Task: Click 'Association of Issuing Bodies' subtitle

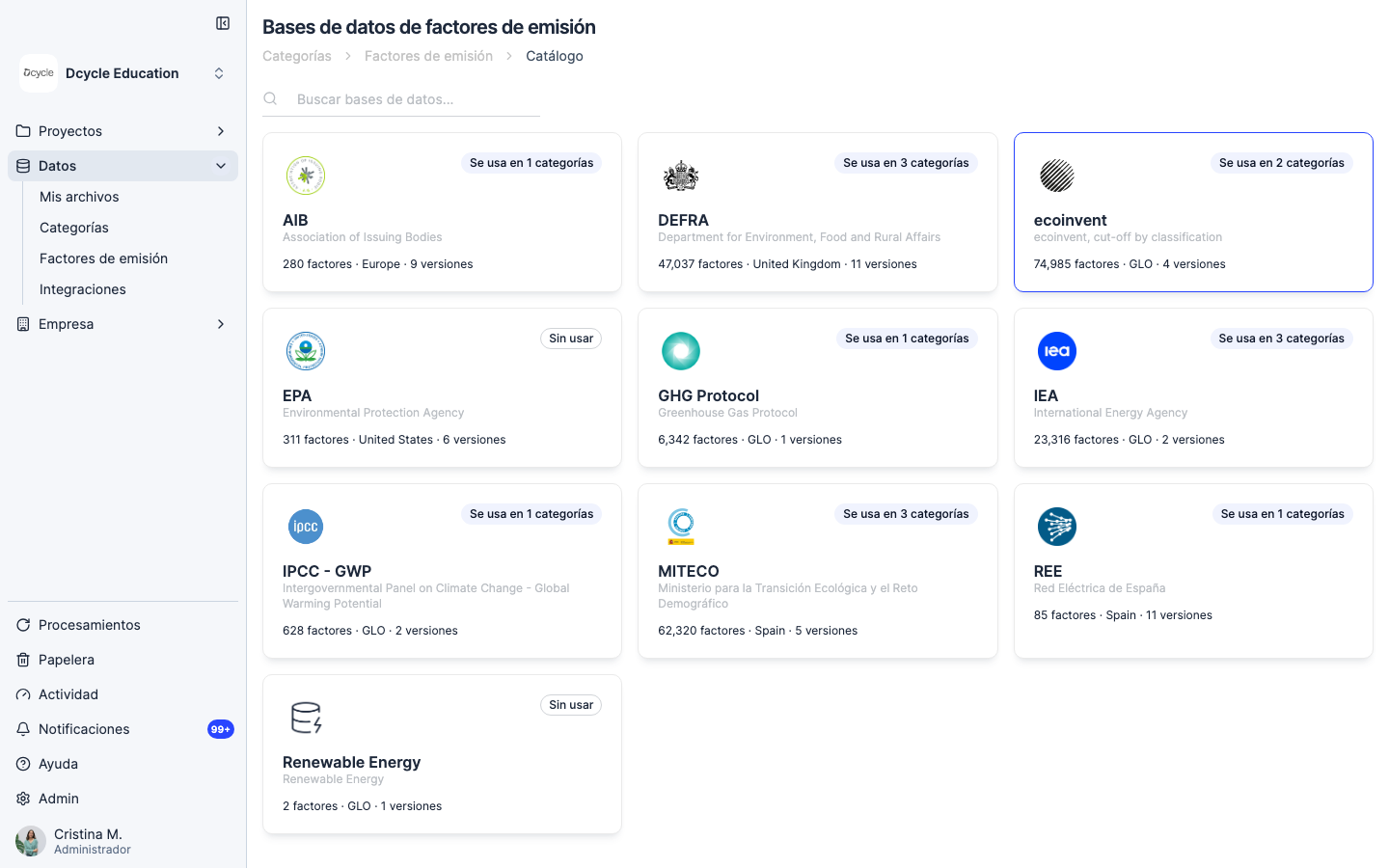Action: point(362,237)
